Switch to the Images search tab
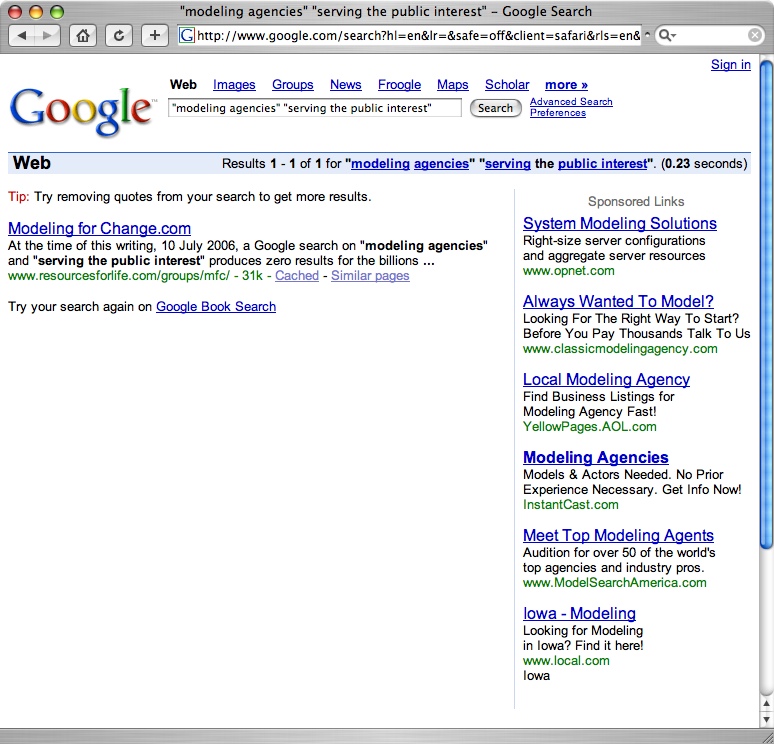Viewport: 774px width, 744px height. point(234,85)
